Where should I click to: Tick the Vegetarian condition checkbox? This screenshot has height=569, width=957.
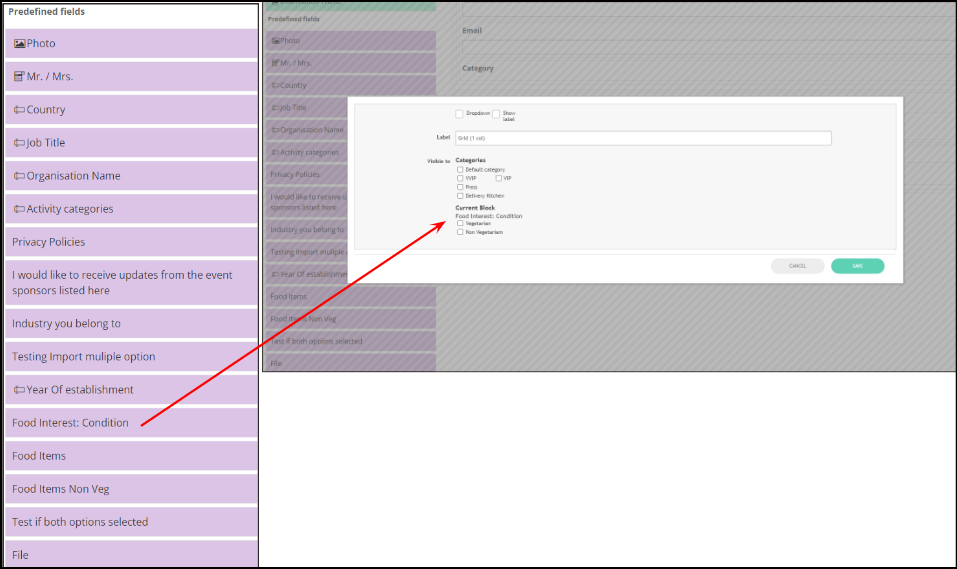pyautogui.click(x=460, y=223)
